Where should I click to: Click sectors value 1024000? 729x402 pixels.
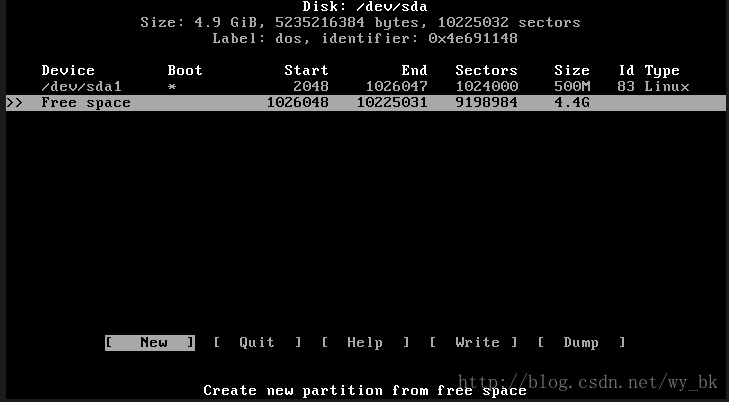(x=486, y=86)
